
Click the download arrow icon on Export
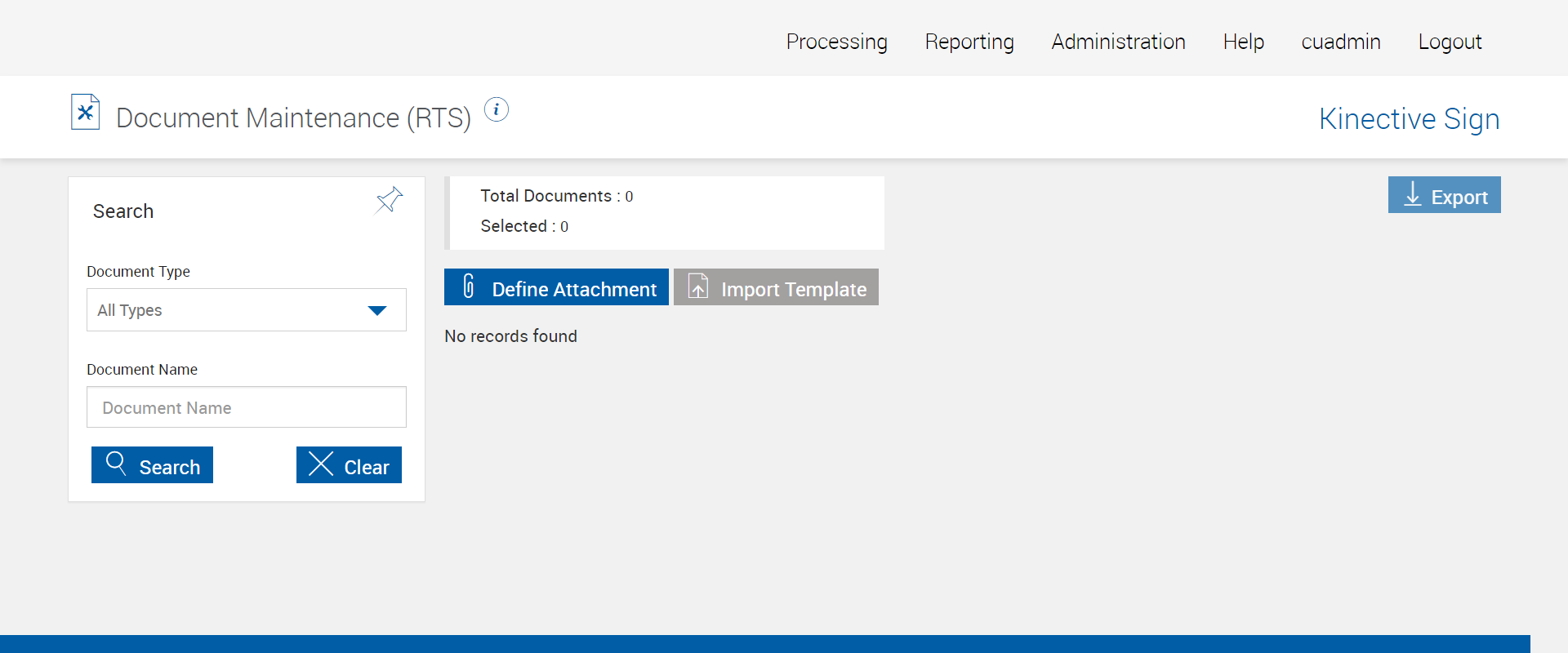click(1412, 195)
